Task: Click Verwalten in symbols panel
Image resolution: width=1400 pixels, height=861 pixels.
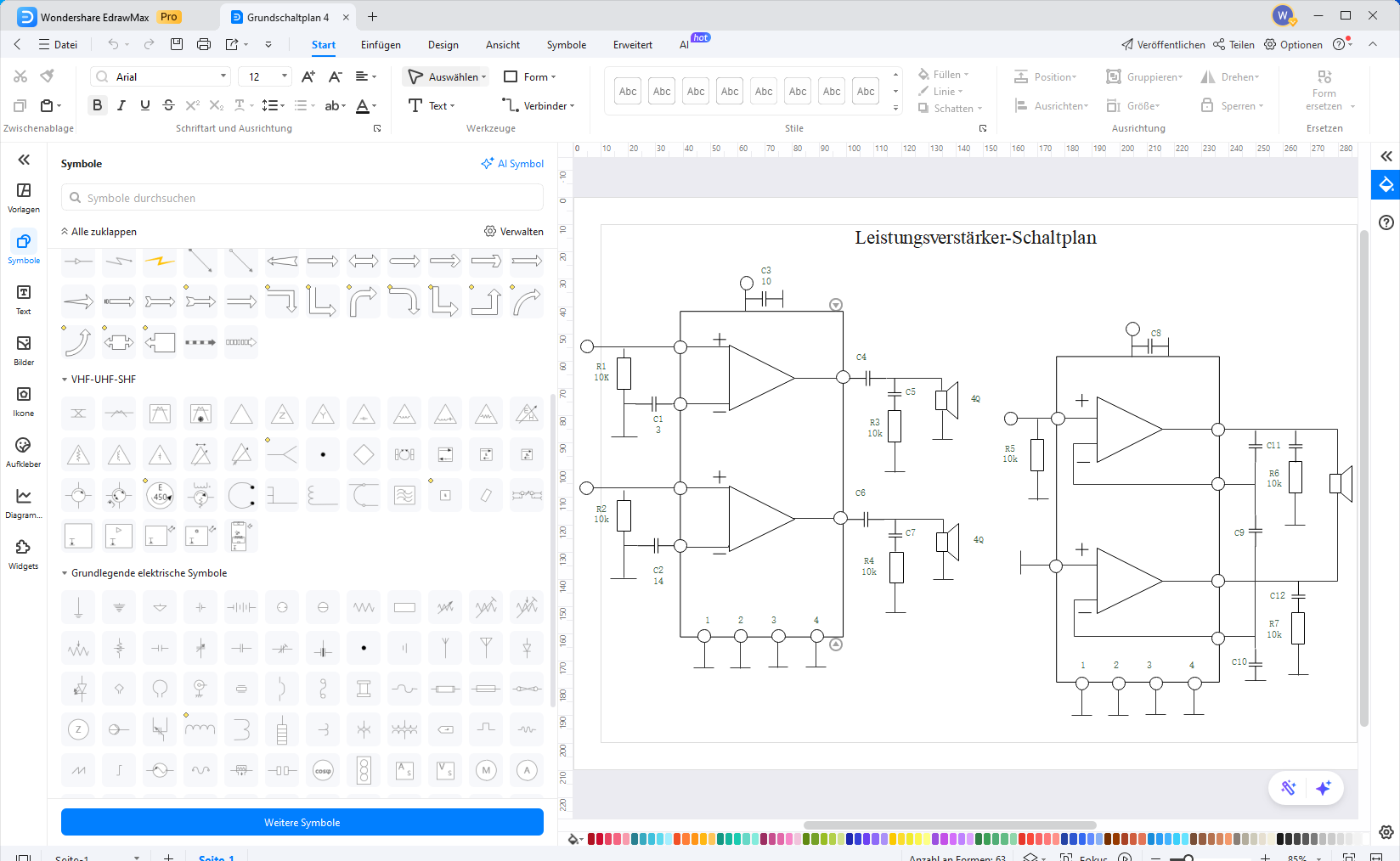Action: (514, 231)
